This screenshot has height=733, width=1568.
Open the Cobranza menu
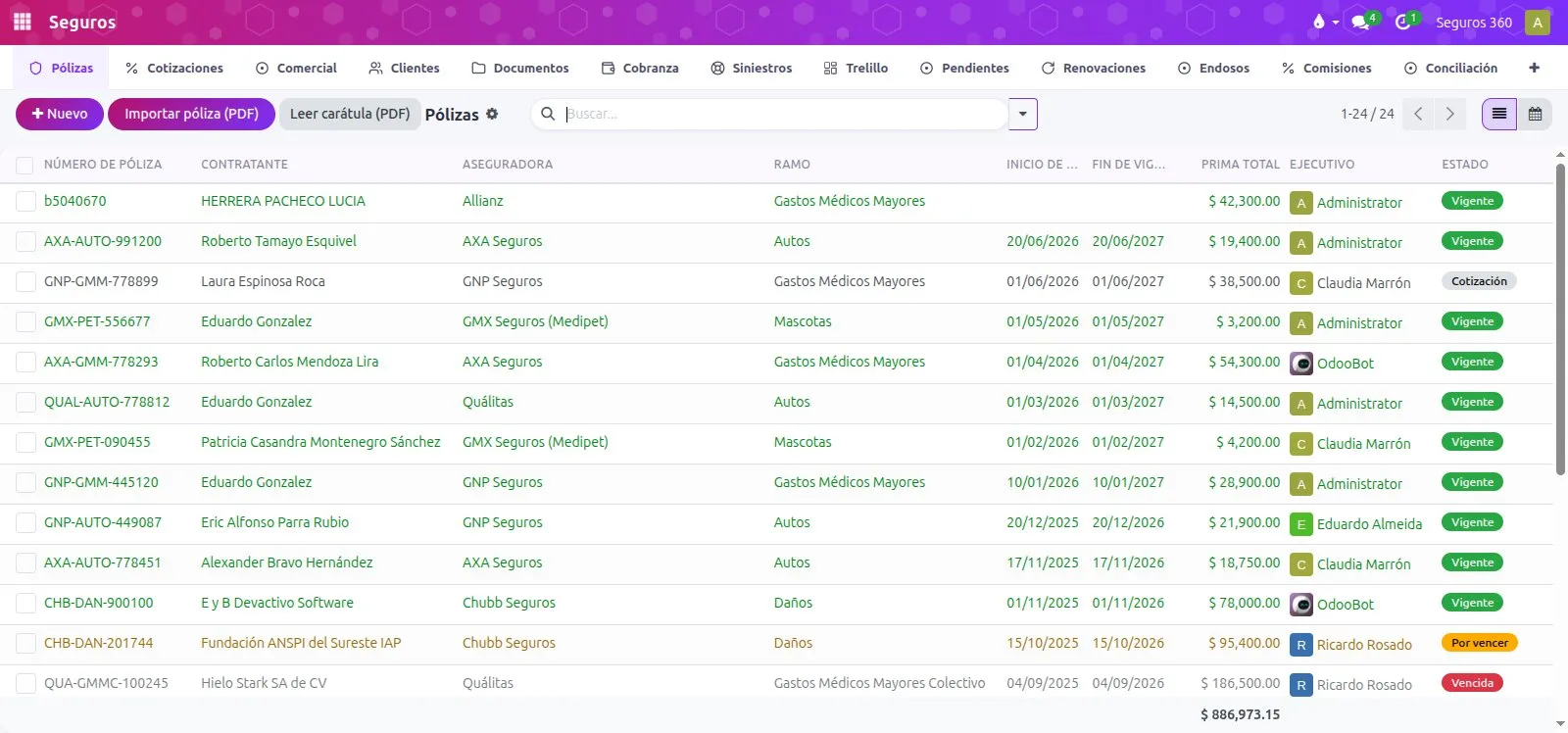640,68
